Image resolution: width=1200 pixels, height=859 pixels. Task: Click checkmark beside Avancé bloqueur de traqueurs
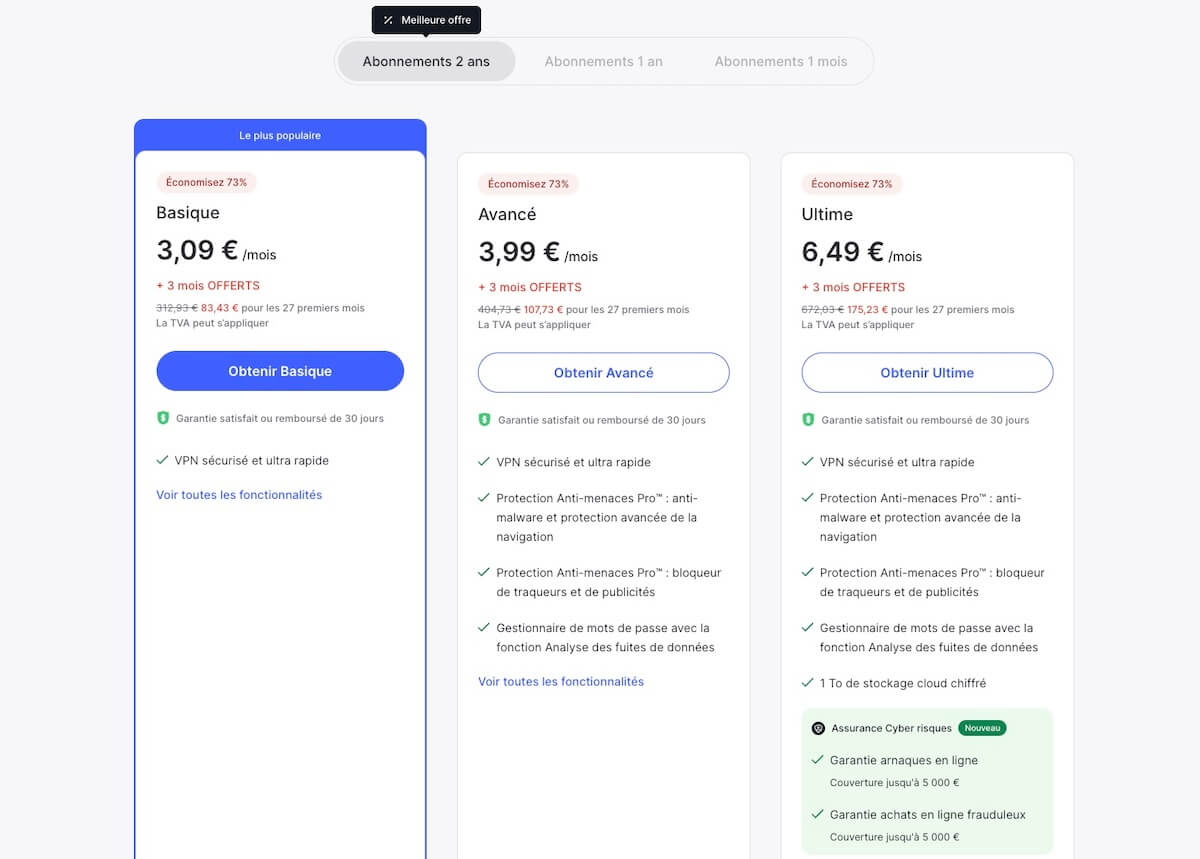[x=484, y=573]
